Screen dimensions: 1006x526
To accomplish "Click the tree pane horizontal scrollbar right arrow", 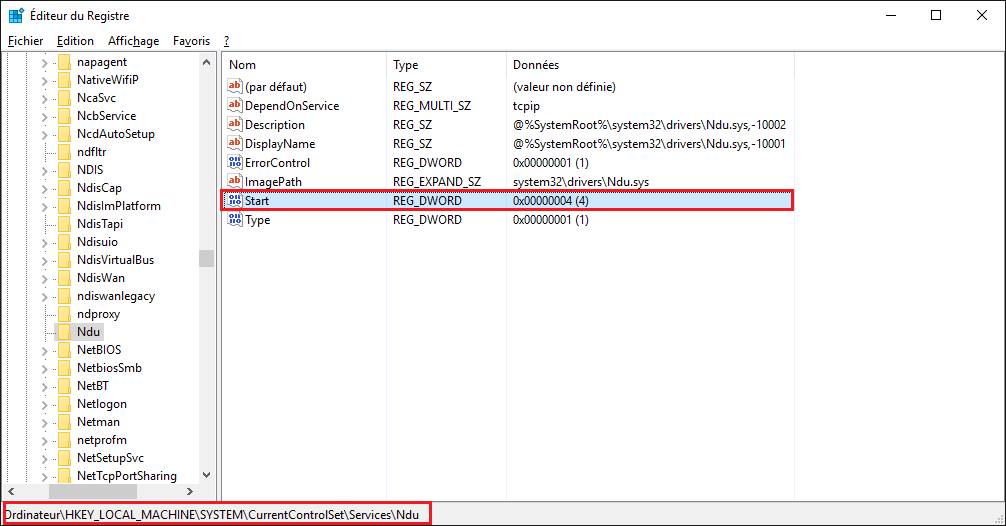I will 190,492.
